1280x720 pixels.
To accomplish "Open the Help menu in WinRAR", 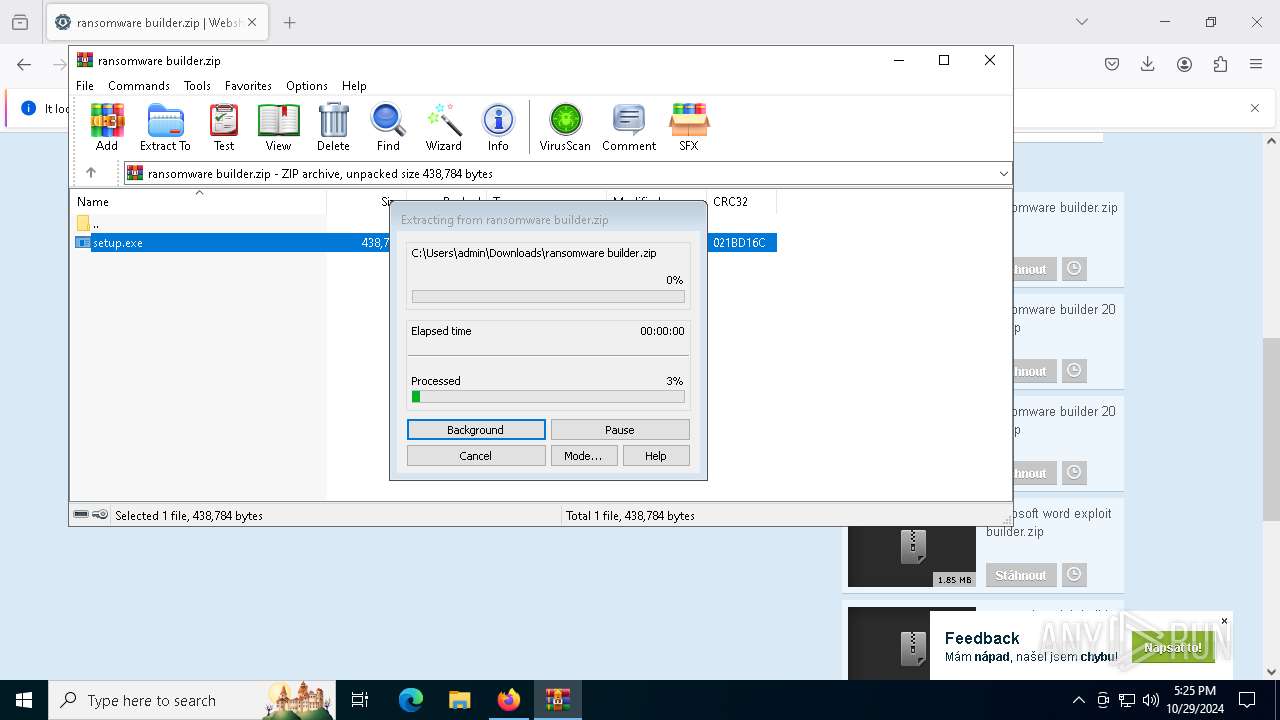I will coord(354,86).
